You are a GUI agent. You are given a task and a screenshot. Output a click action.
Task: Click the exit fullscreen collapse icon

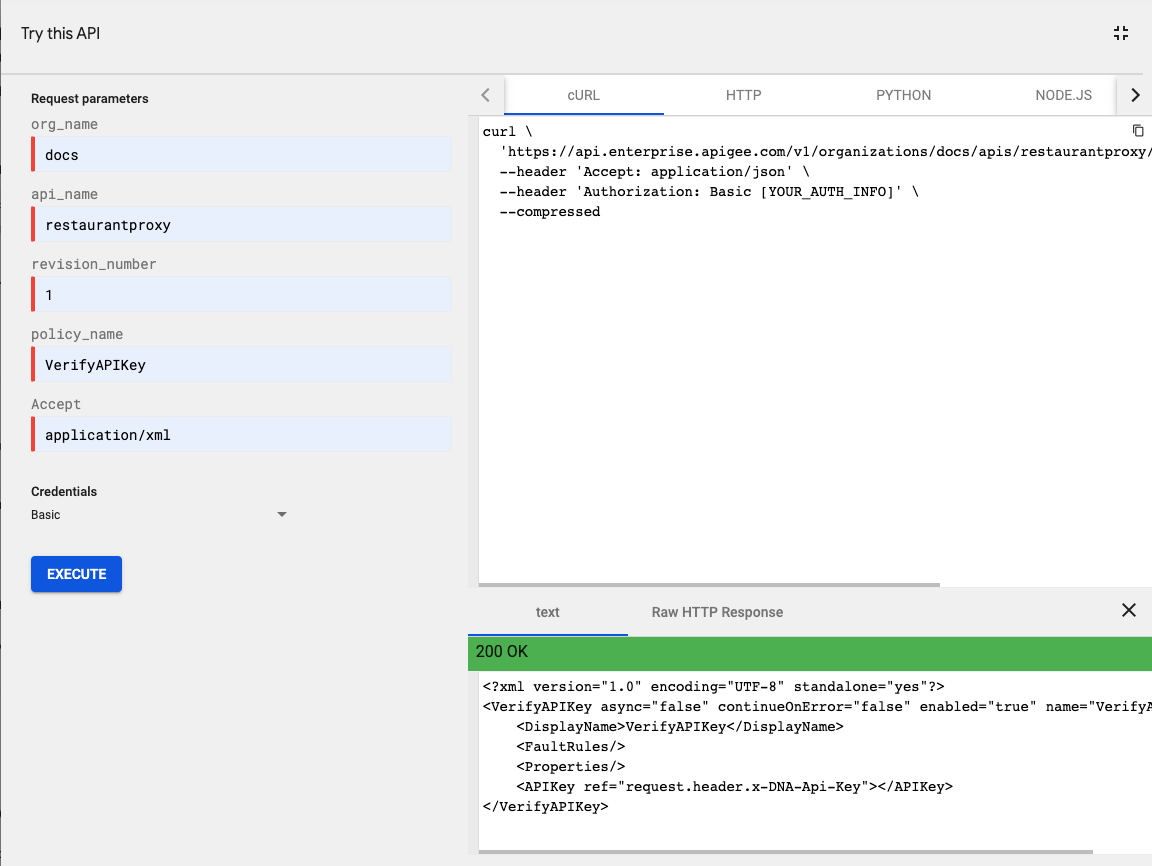pos(1120,33)
